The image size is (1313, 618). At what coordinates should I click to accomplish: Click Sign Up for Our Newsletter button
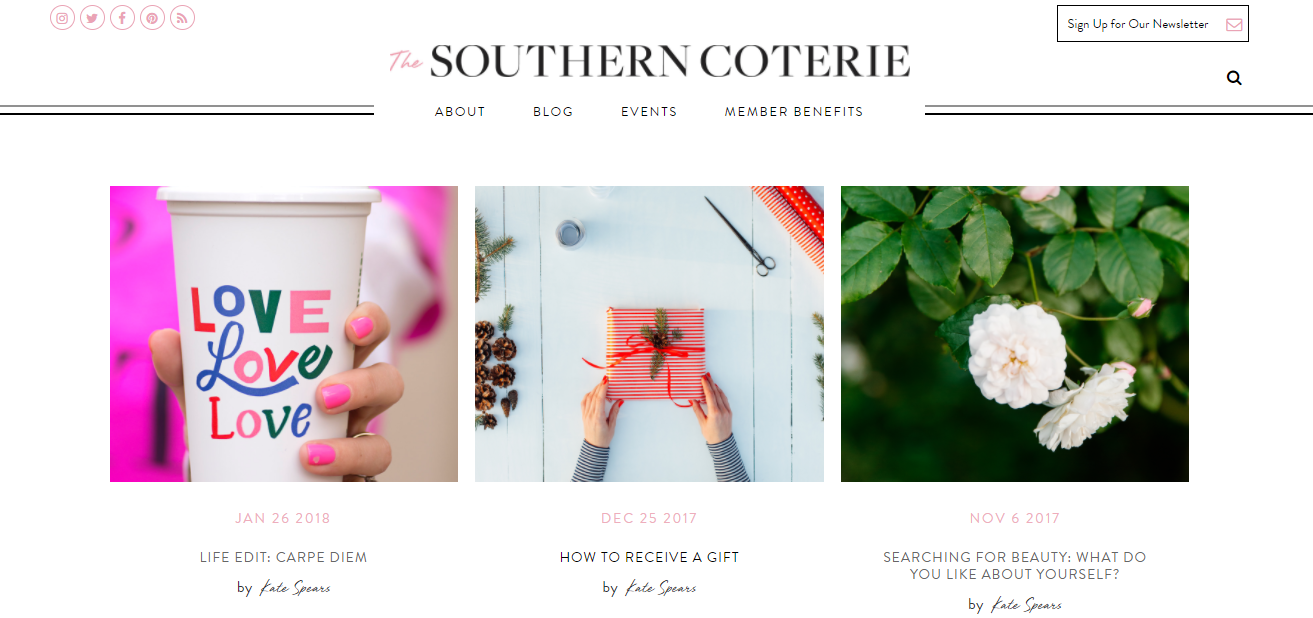[1152, 24]
